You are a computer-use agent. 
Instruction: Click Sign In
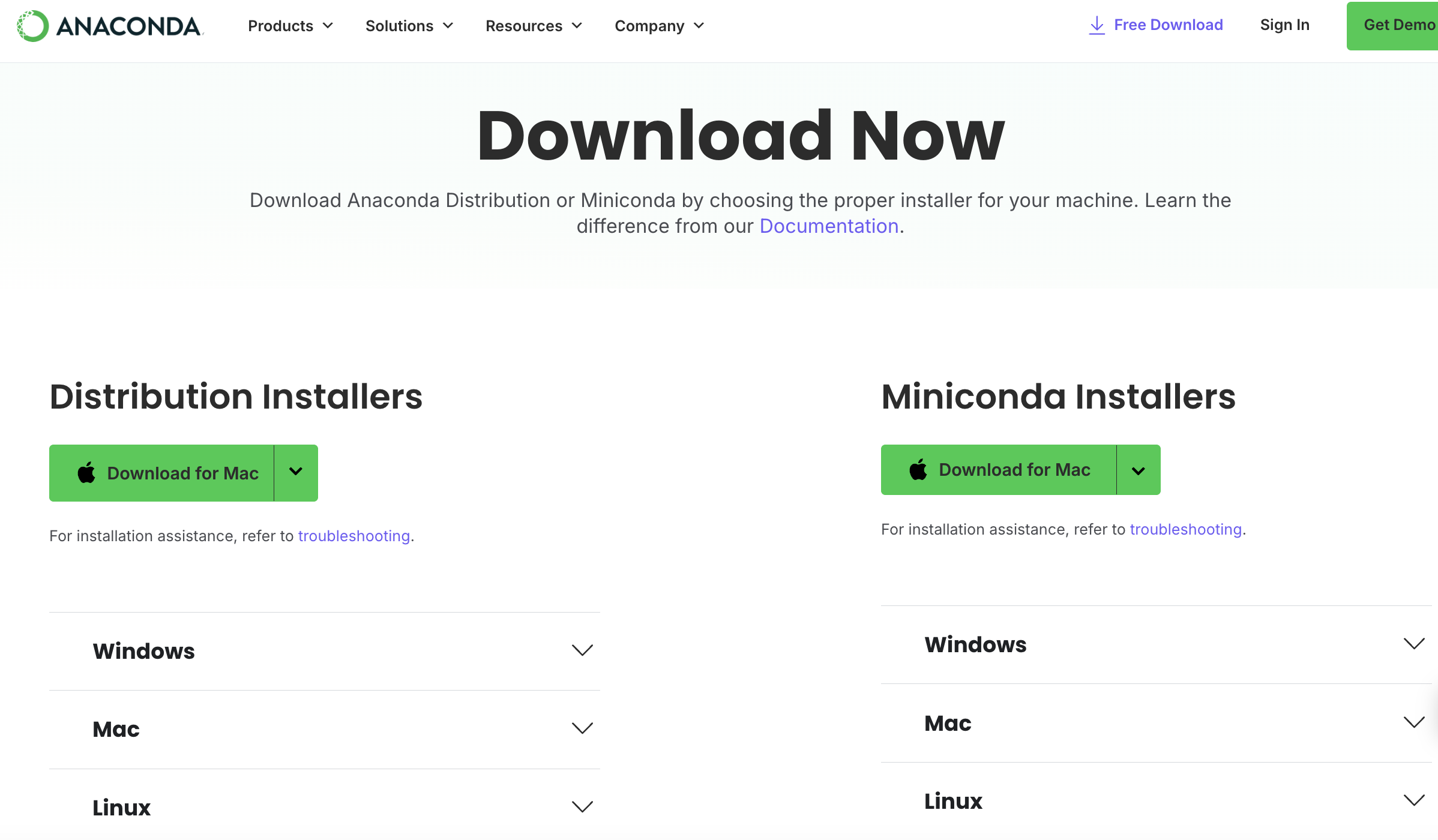coord(1284,25)
